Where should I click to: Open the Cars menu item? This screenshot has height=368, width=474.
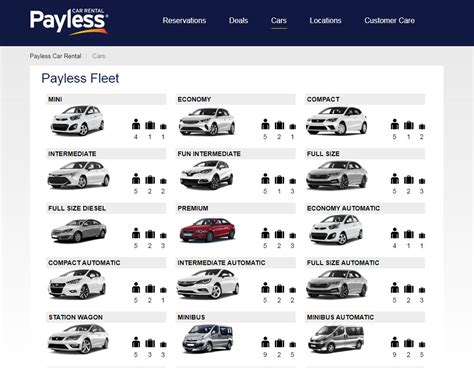tap(279, 21)
